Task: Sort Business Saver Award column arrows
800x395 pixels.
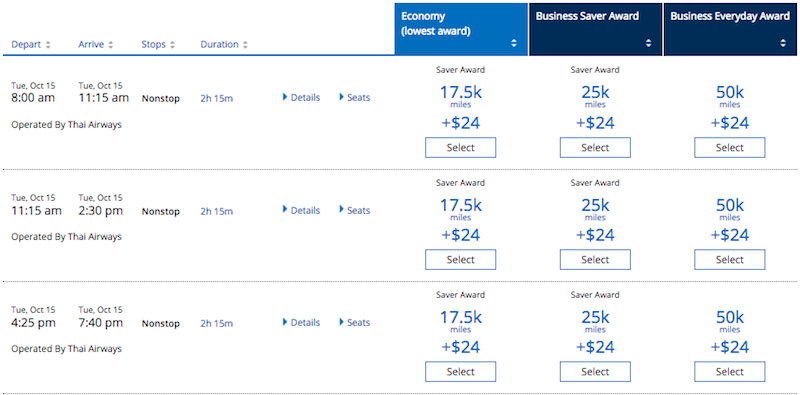Action: click(648, 43)
